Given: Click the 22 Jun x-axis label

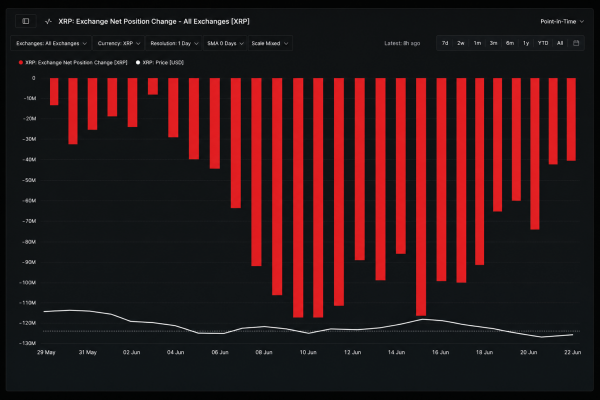Looking at the screenshot, I should (x=572, y=352).
